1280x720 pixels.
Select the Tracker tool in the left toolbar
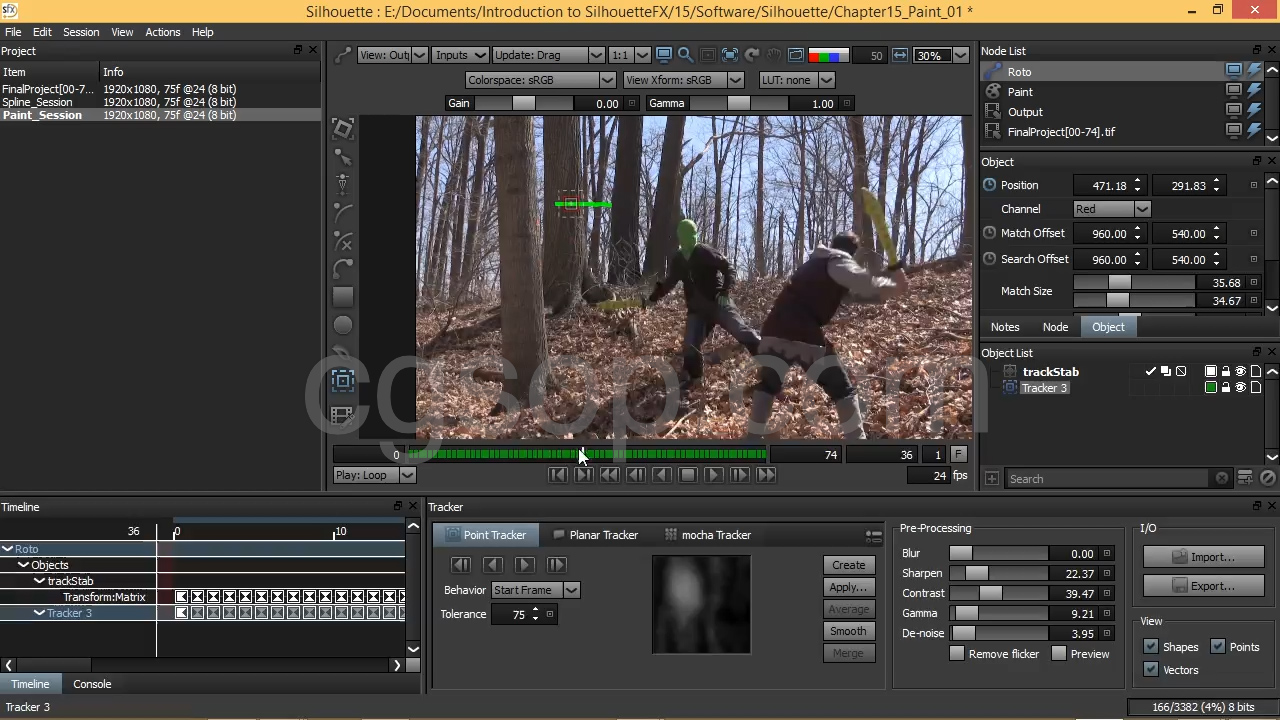[343, 380]
